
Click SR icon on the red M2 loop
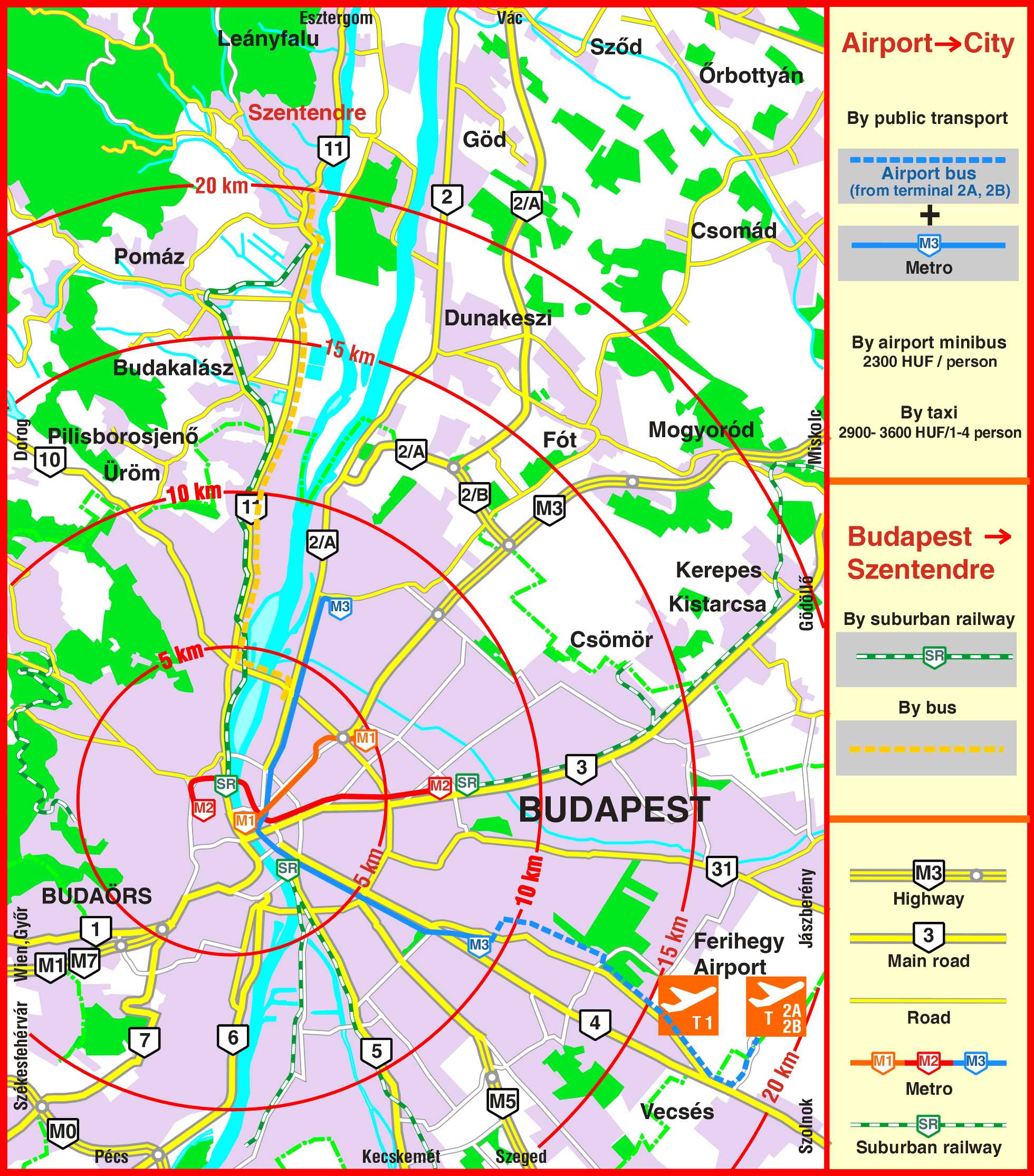(x=226, y=785)
